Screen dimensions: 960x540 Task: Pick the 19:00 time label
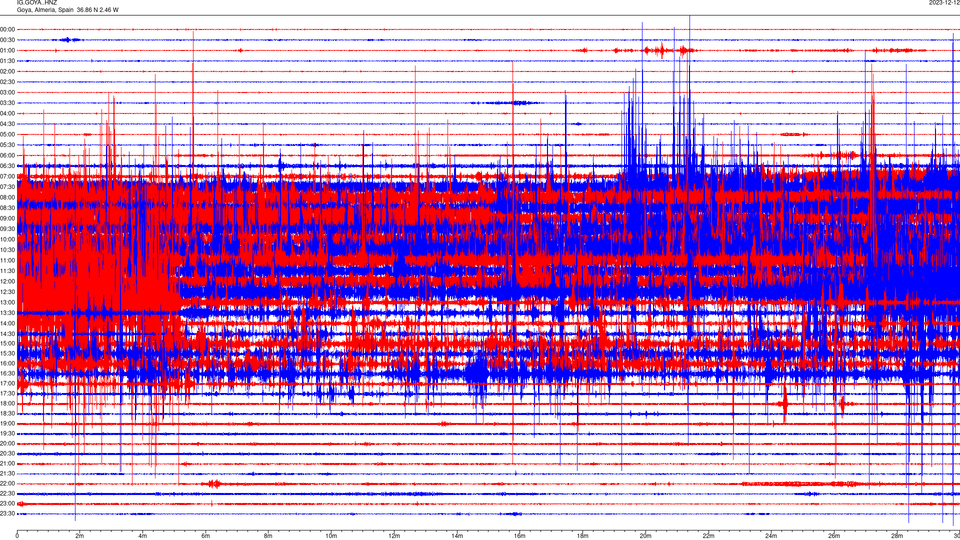point(7,424)
